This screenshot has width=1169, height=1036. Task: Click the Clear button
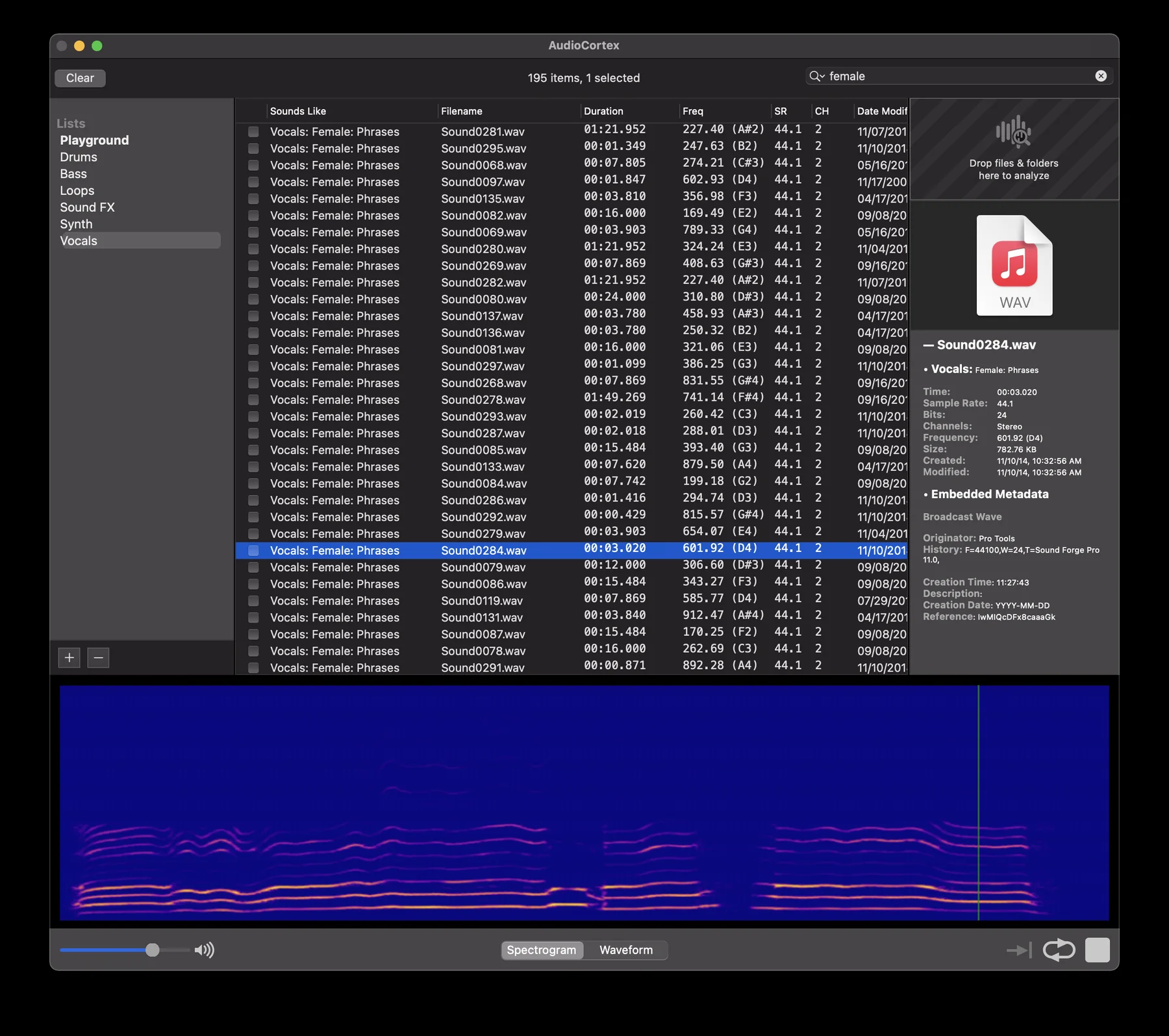pyautogui.click(x=80, y=78)
